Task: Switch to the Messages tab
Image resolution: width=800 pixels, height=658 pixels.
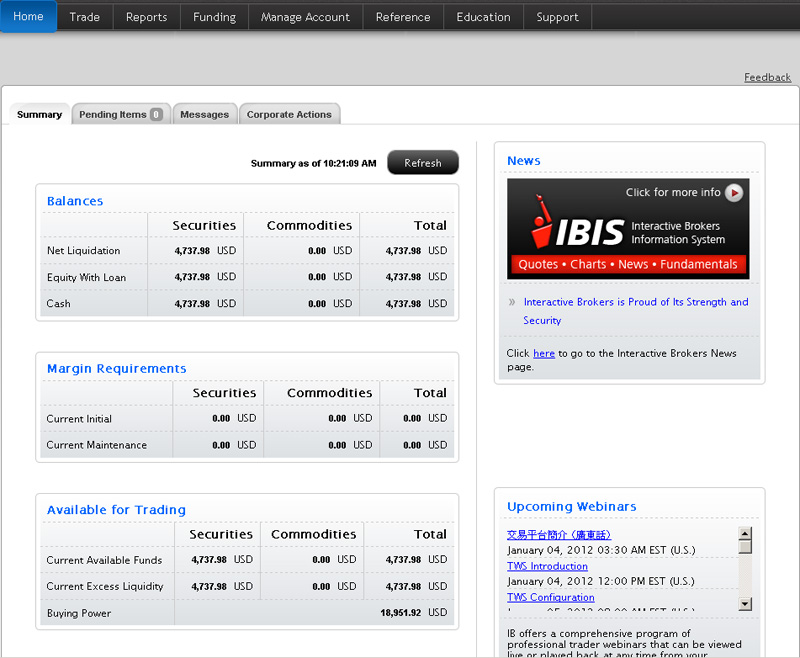Action: [x=205, y=113]
